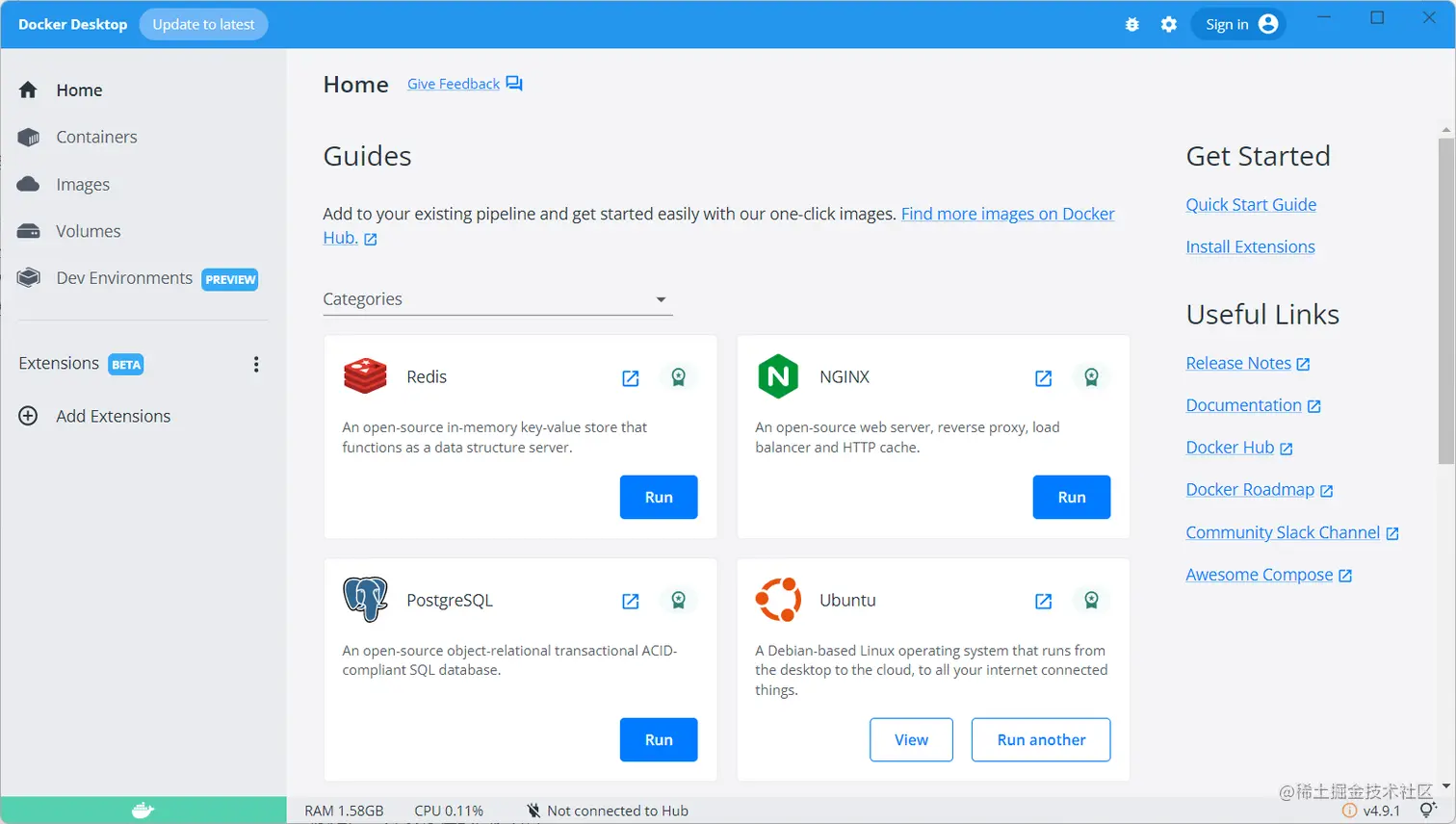Viewport: 1456px width, 824px height.
Task: Click the Containers cube icon
Action: pos(29,137)
